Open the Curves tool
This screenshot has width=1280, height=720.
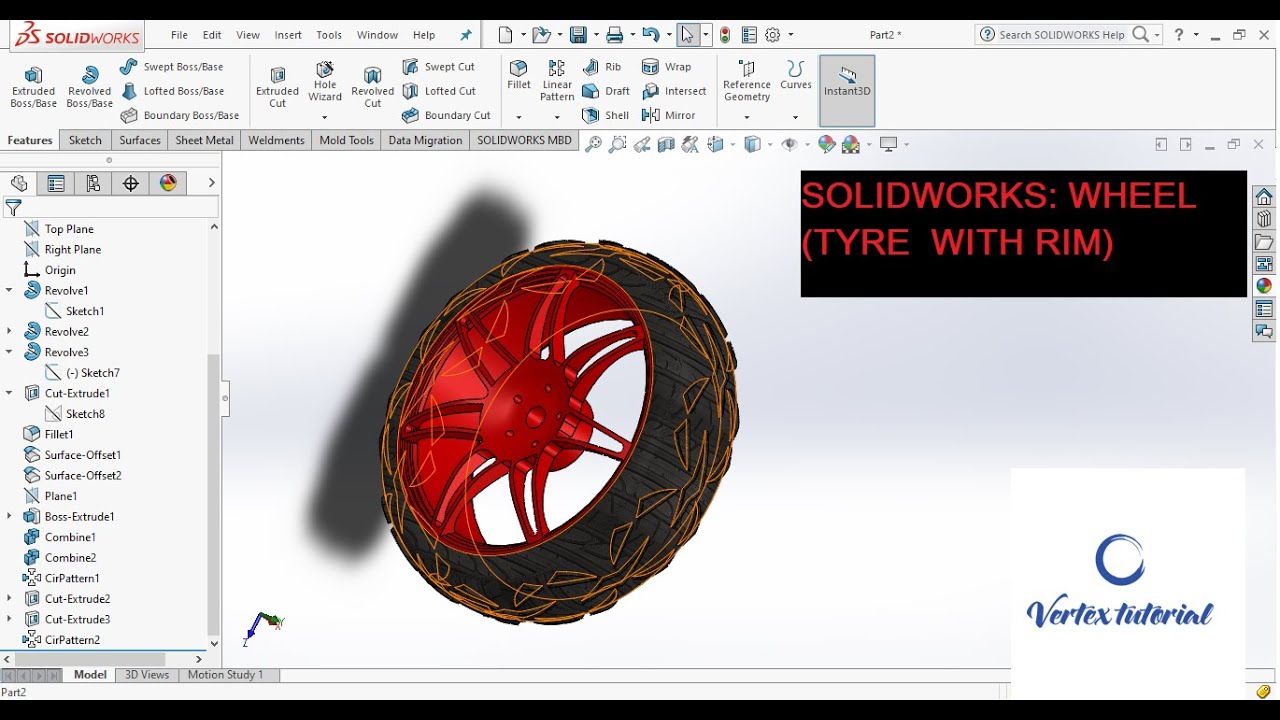point(796,76)
